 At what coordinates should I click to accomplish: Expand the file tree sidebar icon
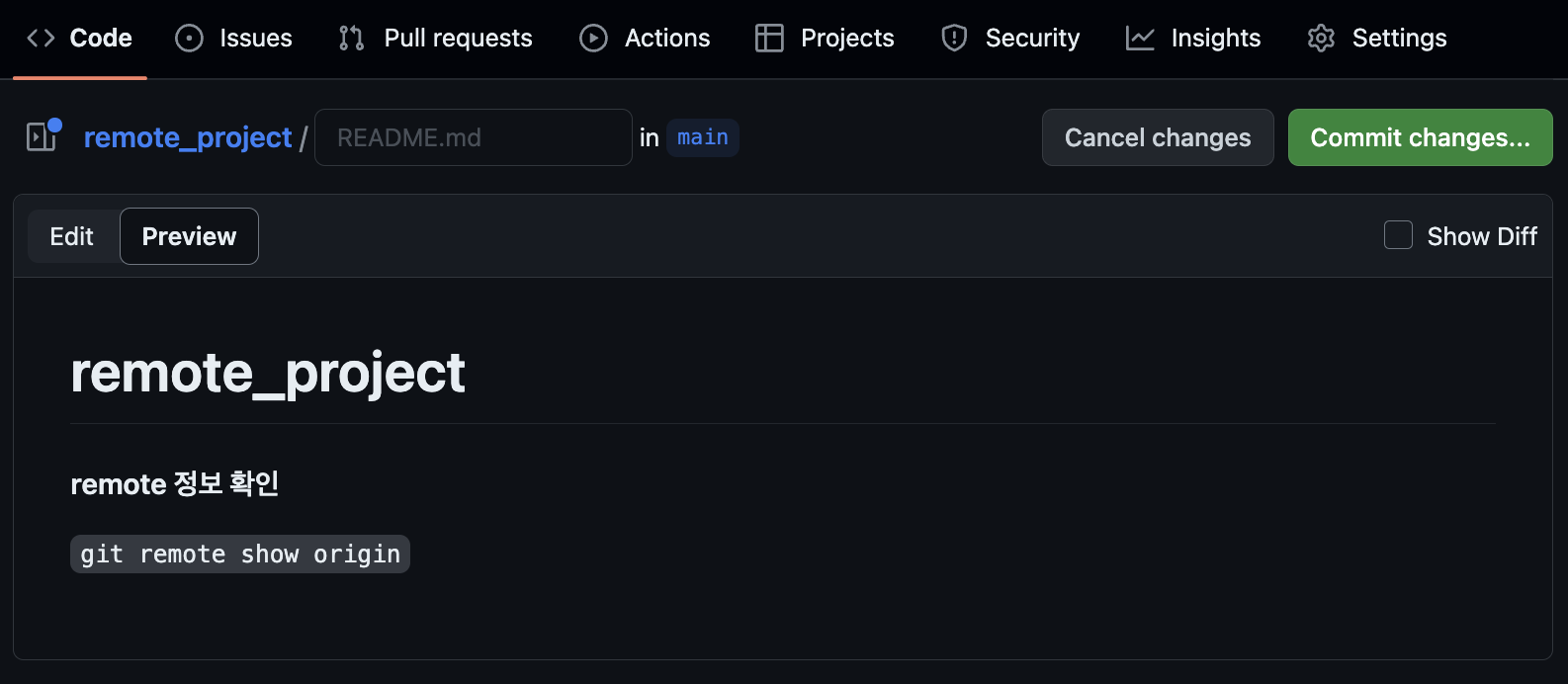[x=44, y=135]
